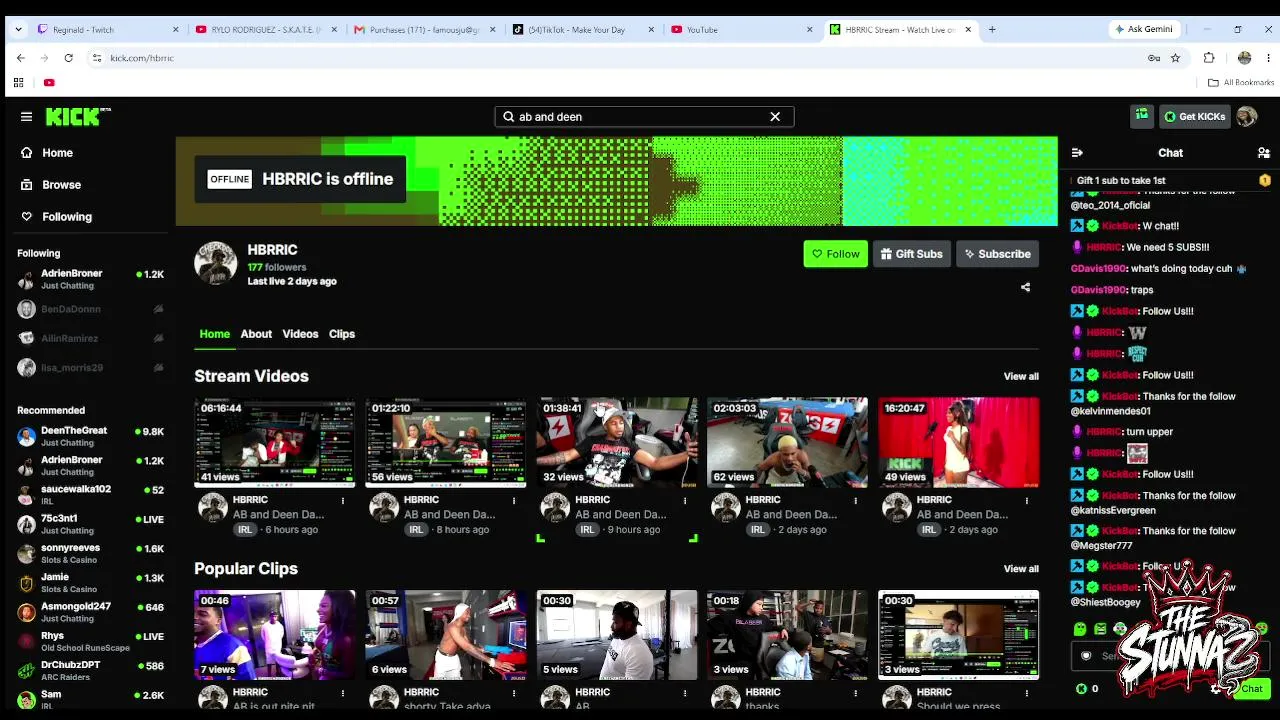Switch to the Clips tab
Image resolution: width=1280 pixels, height=720 pixels.
pos(342,334)
